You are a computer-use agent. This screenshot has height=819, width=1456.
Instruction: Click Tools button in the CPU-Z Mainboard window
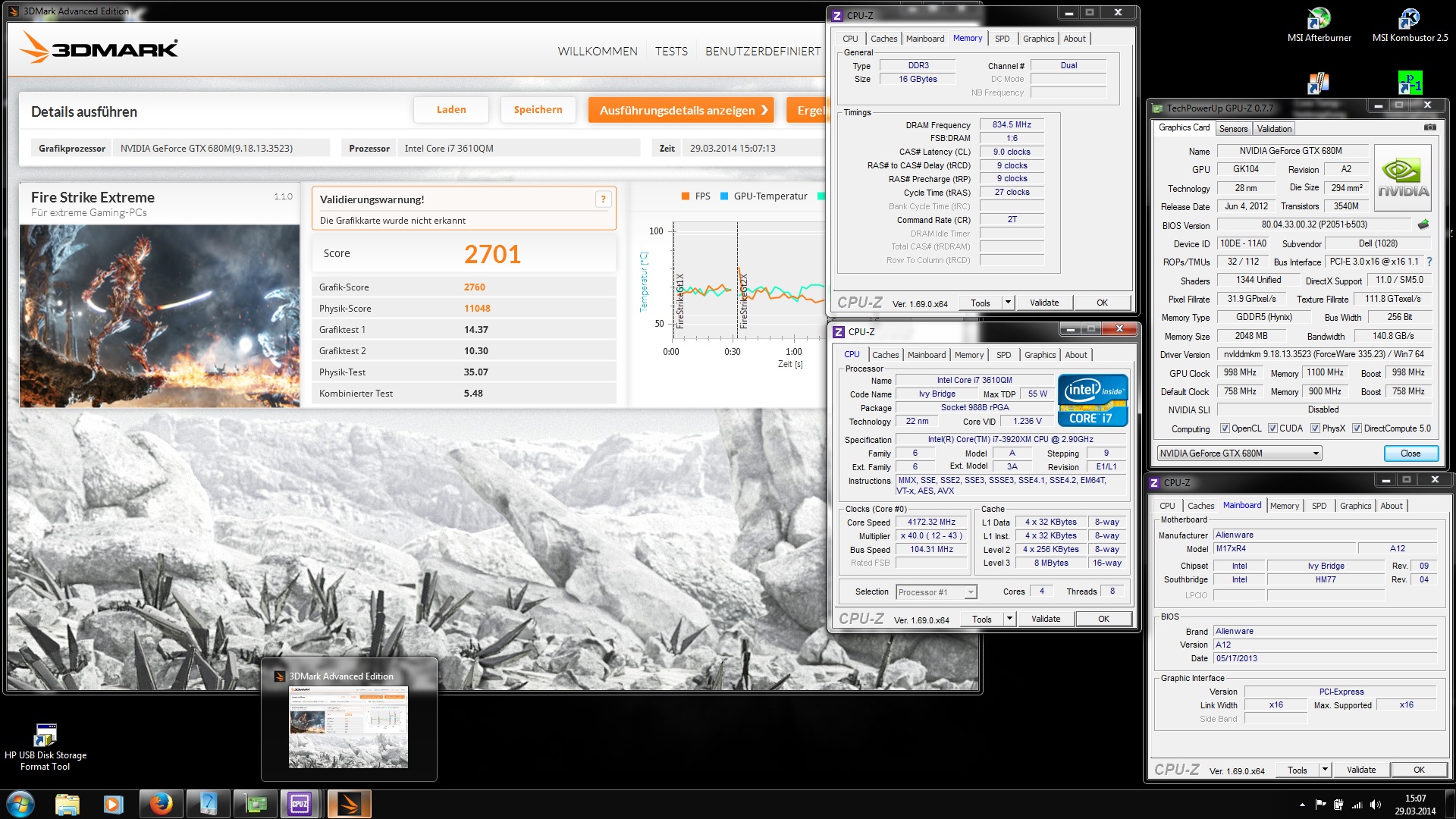(x=1298, y=770)
